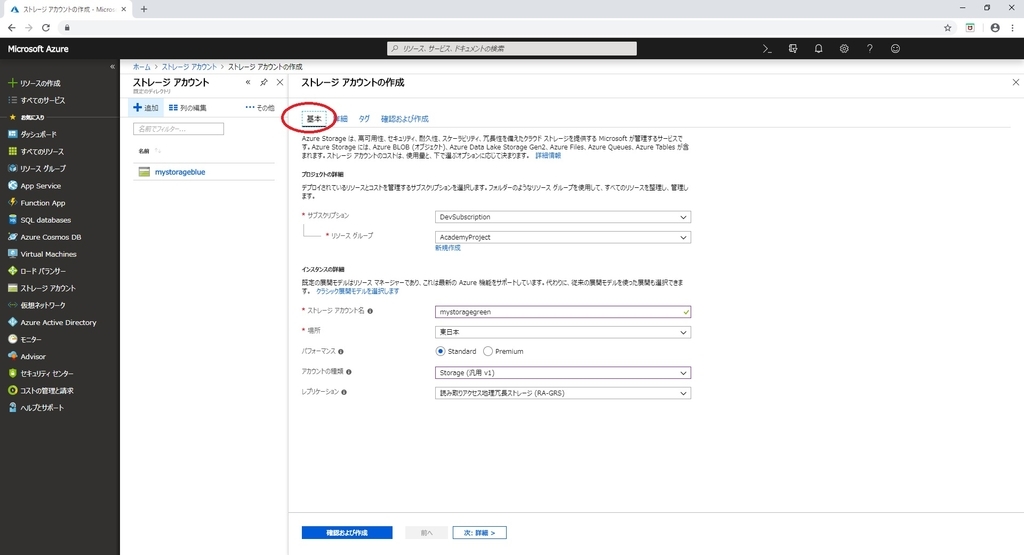Click 追加 add button
1024x555 pixels.
pos(146,108)
